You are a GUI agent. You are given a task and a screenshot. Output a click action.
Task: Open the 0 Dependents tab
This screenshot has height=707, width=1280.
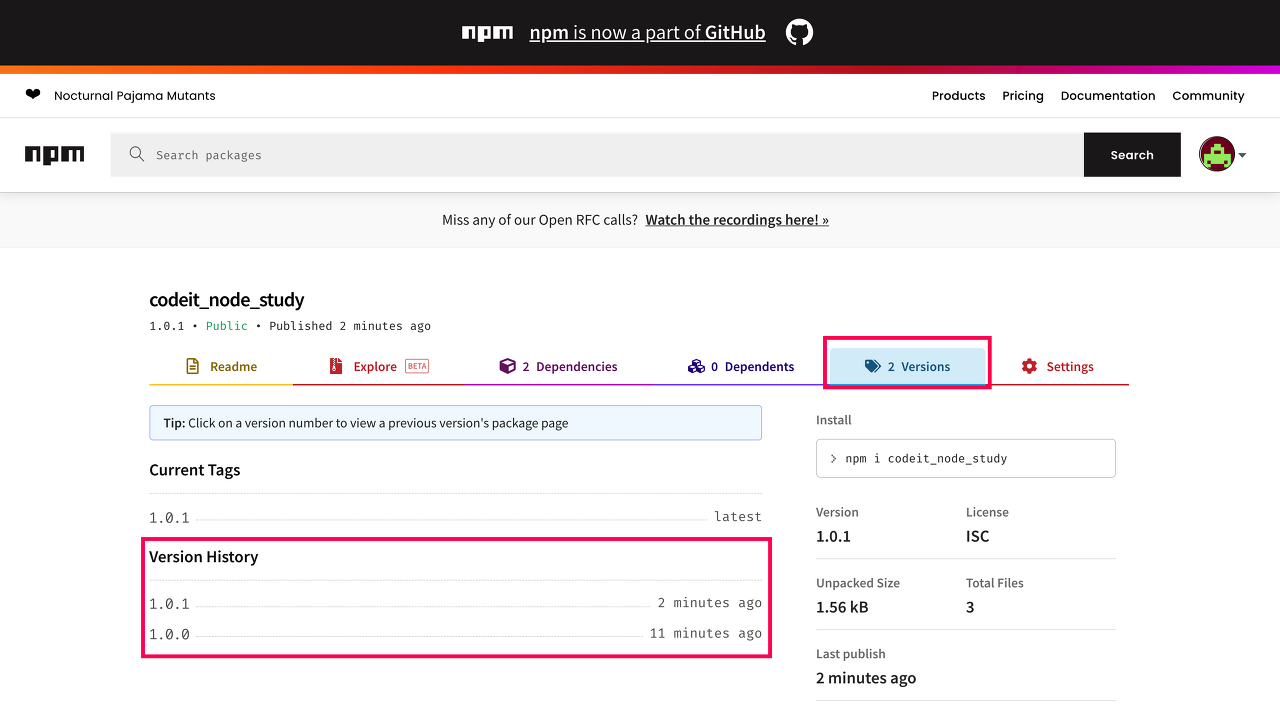pos(741,367)
